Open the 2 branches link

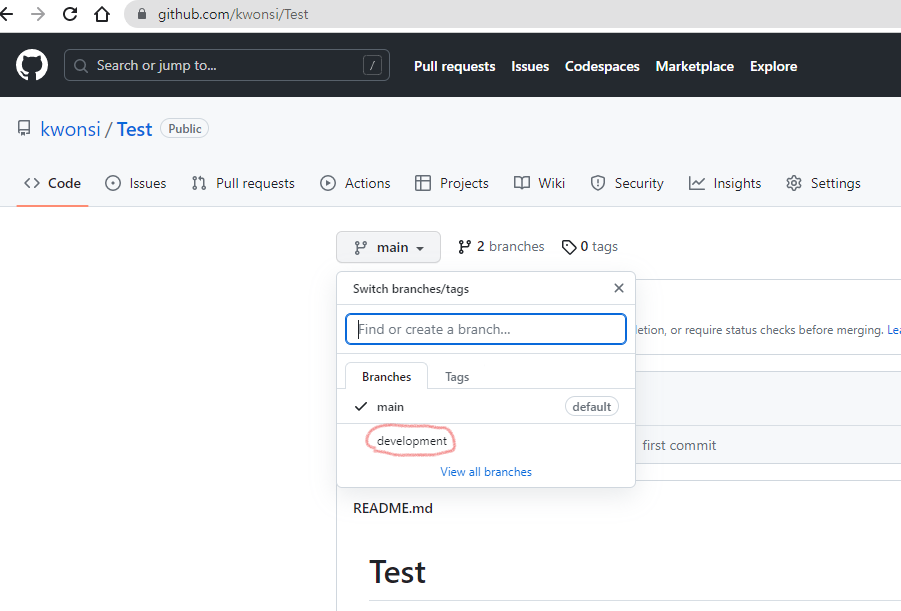[501, 247]
